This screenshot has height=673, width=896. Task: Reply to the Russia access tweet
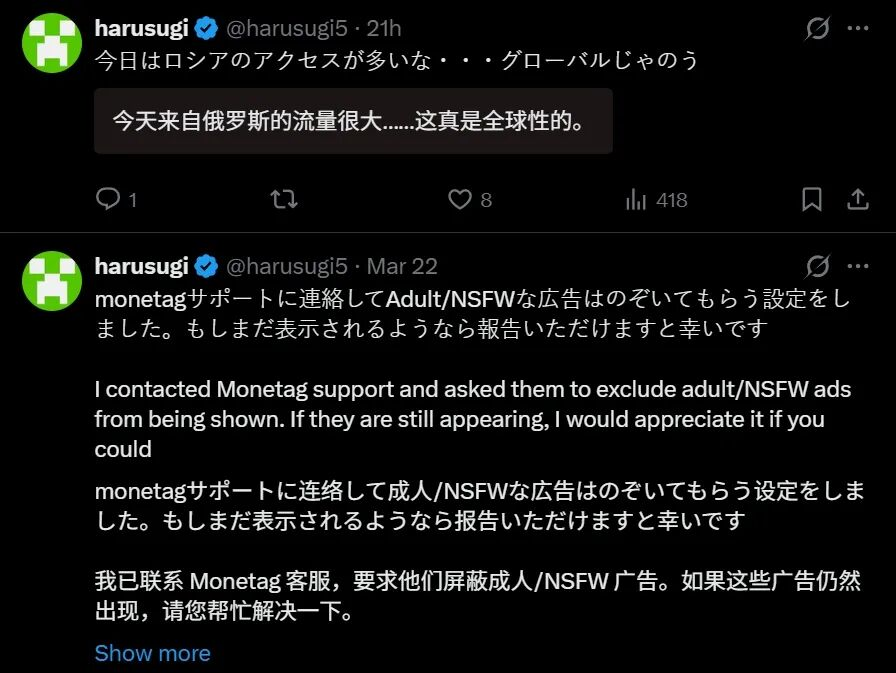pos(108,199)
